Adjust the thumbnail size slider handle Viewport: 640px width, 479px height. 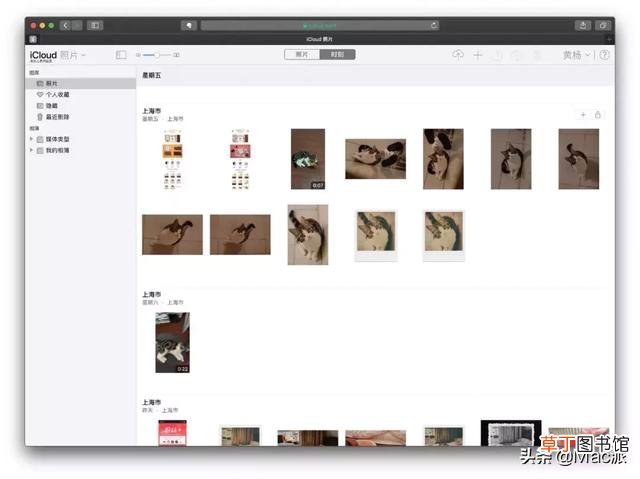[x=157, y=55]
